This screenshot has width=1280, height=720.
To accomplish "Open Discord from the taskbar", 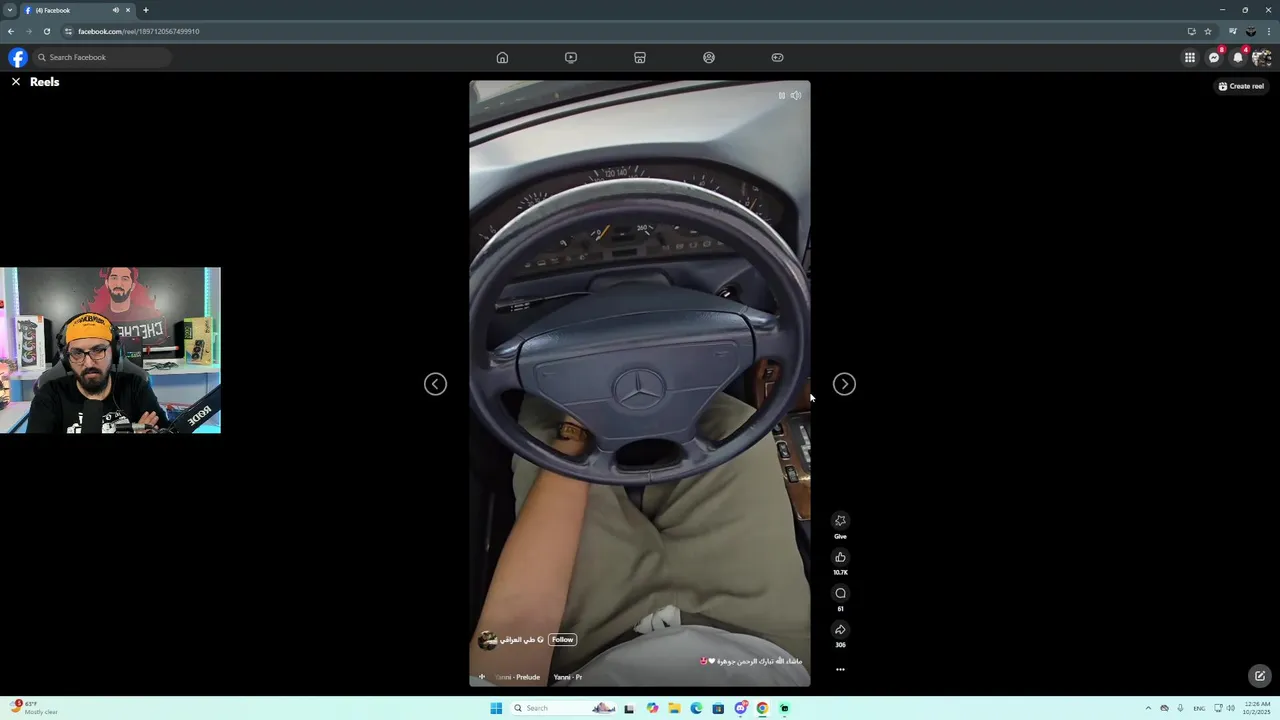I will (740, 708).
